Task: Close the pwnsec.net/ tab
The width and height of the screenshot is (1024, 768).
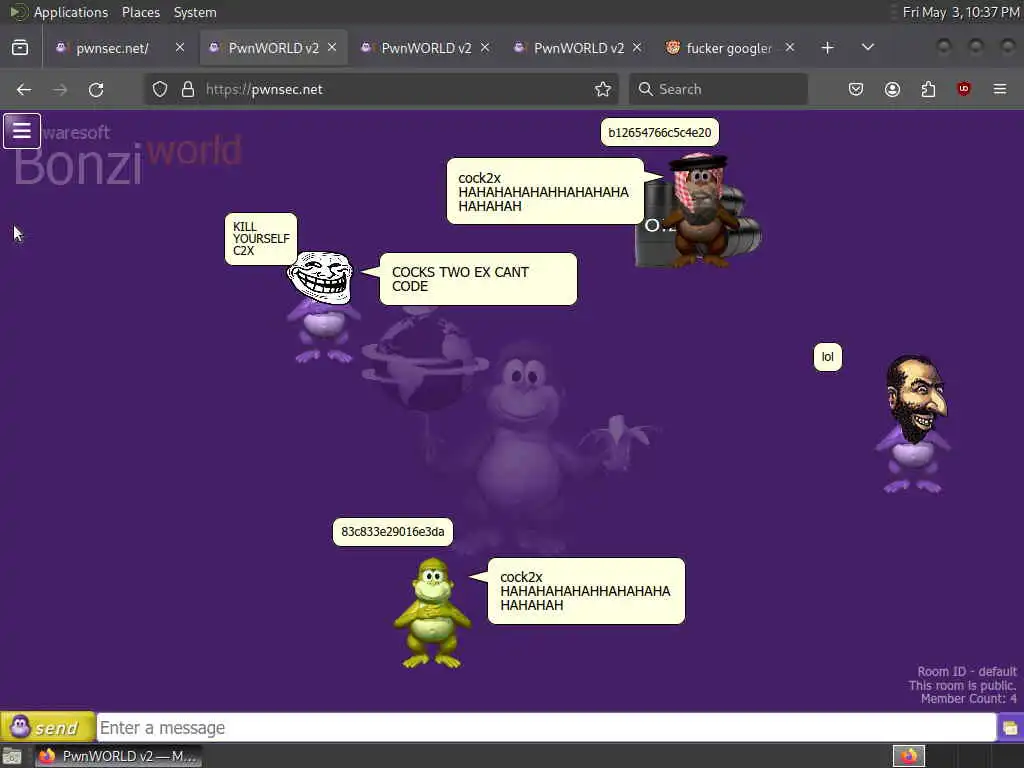Action: pos(180,47)
